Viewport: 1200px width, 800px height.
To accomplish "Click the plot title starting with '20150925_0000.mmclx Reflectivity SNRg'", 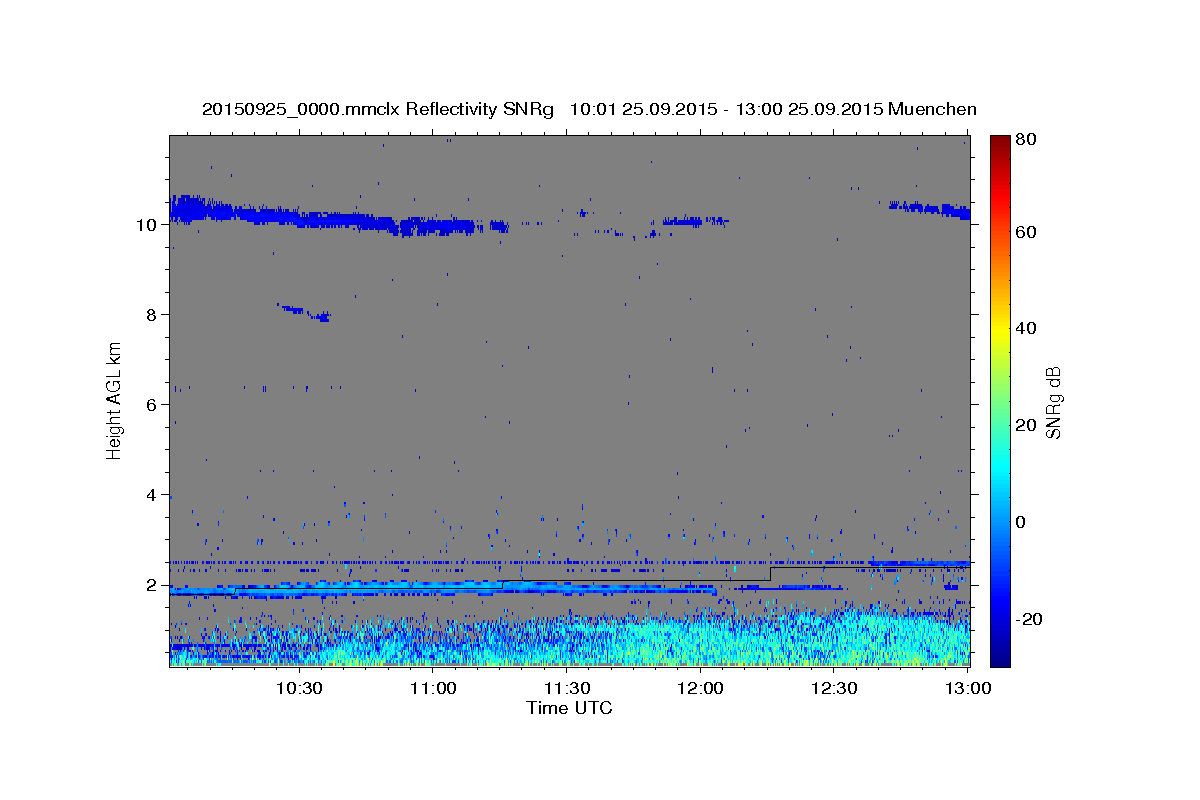I will tap(589, 109).
